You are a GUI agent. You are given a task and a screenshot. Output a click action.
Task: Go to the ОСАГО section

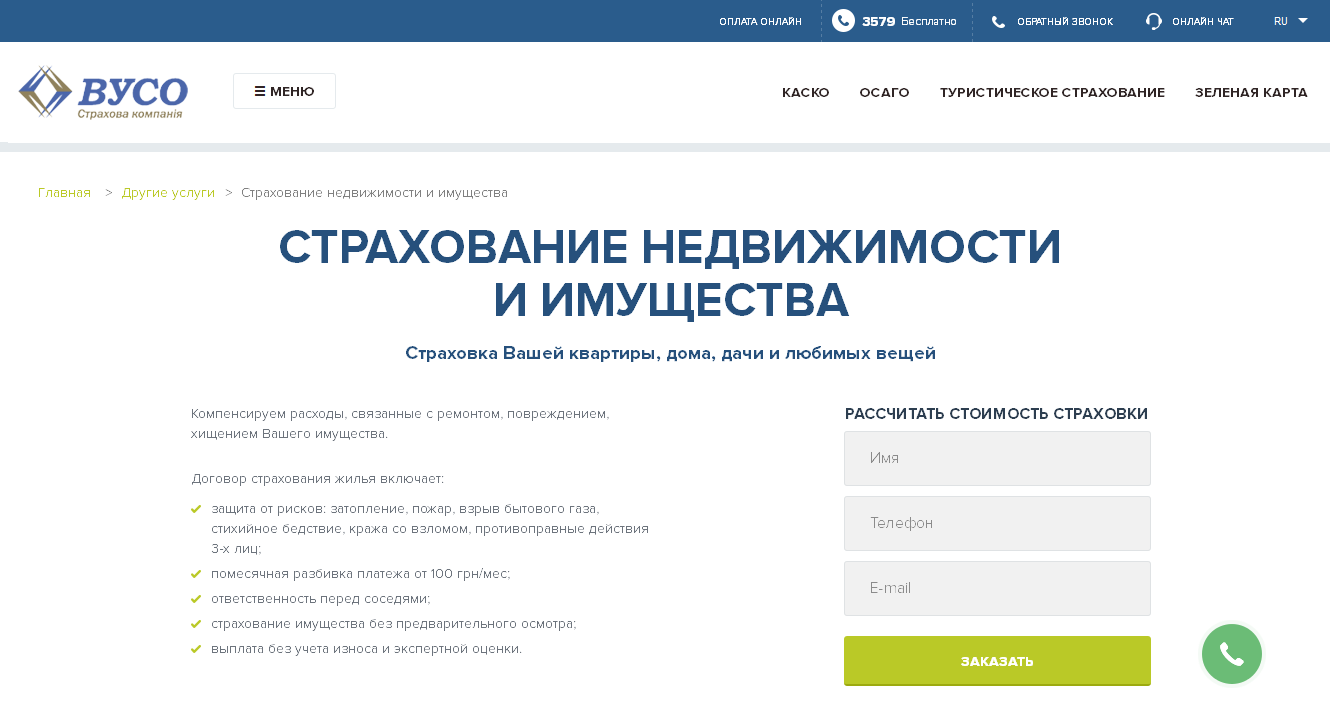884,92
